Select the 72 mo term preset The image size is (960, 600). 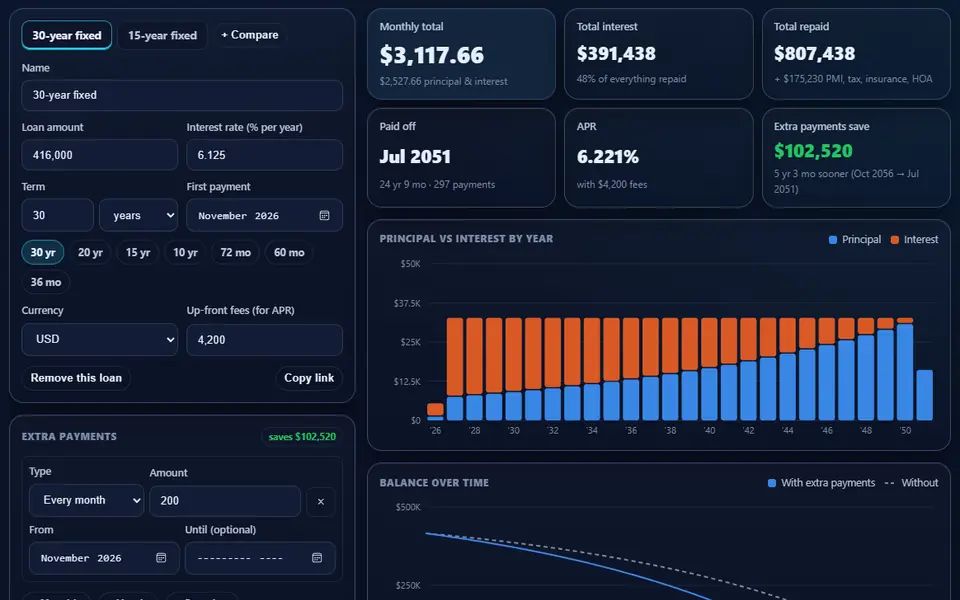point(236,252)
